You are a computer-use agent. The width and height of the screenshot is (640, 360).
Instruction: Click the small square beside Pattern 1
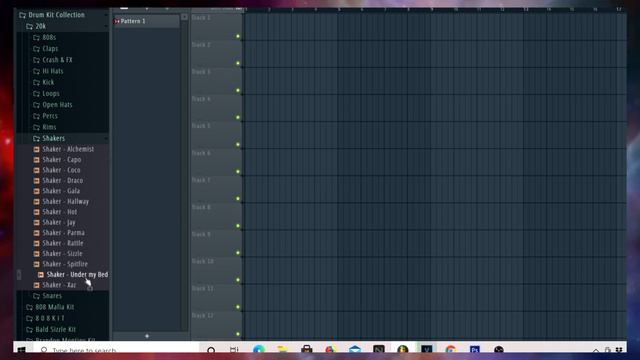184,17
